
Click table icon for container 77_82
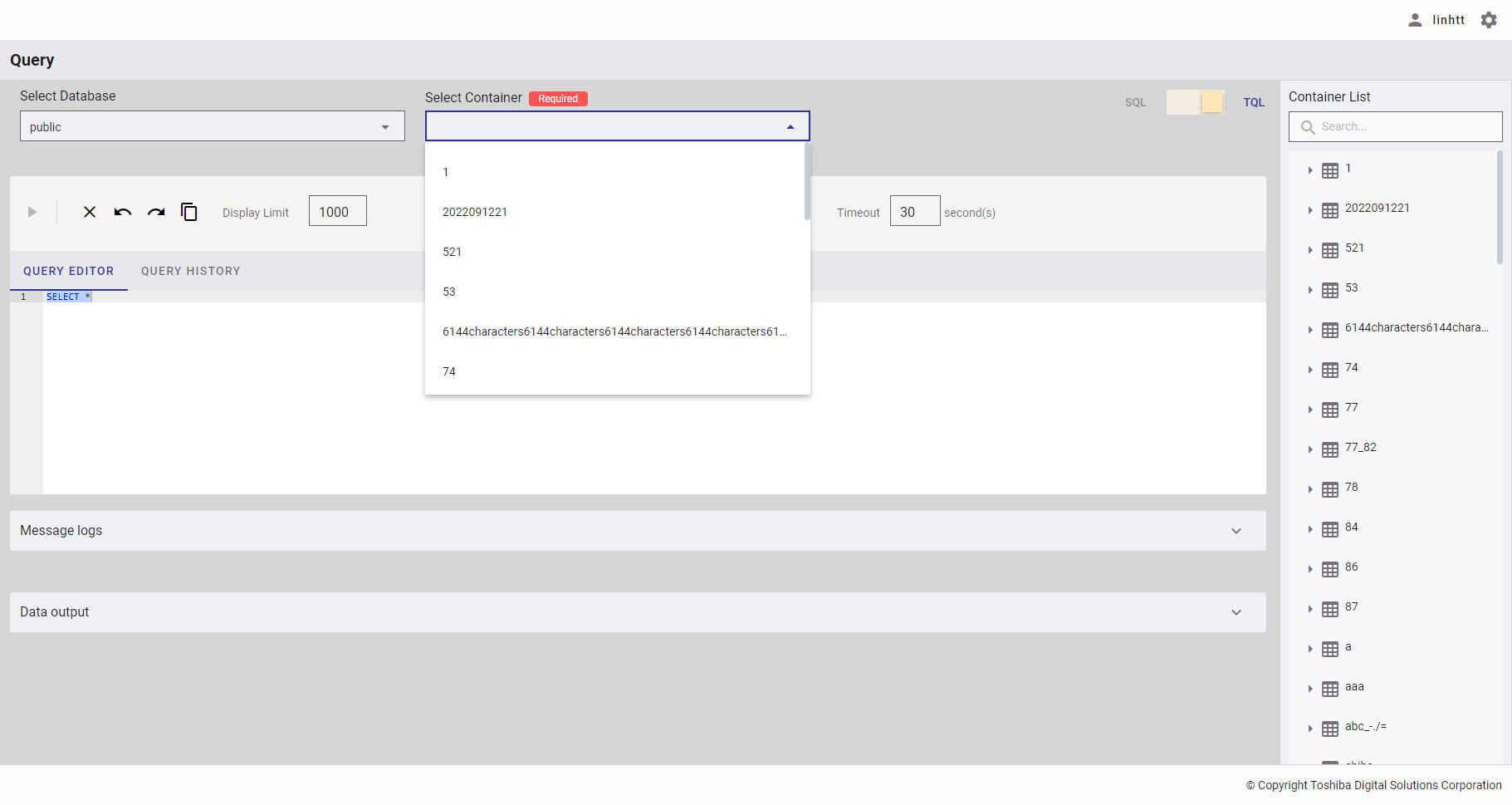[x=1330, y=450]
